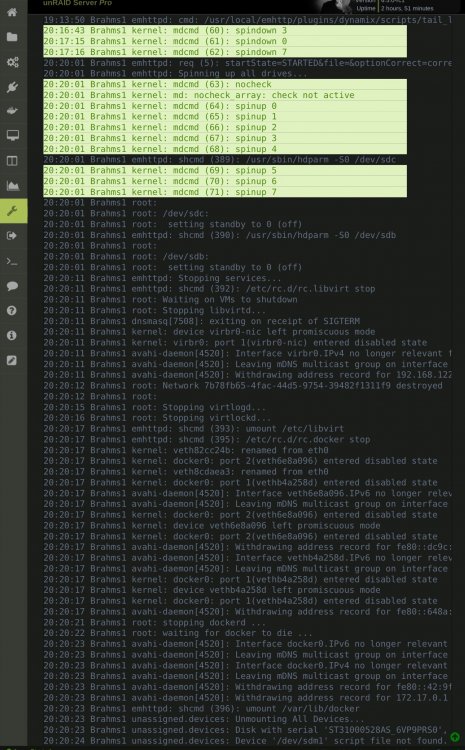Click line with serial 'ST31000528AS_6VP9PRS0'
Screen dimensions: 465x750
pos(247,730)
